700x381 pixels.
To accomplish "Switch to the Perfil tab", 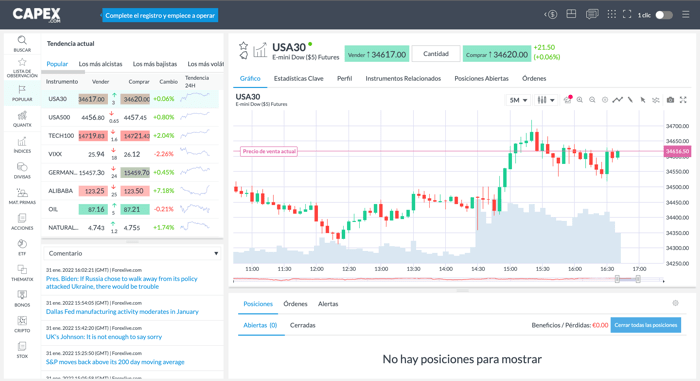I will pos(344,79).
